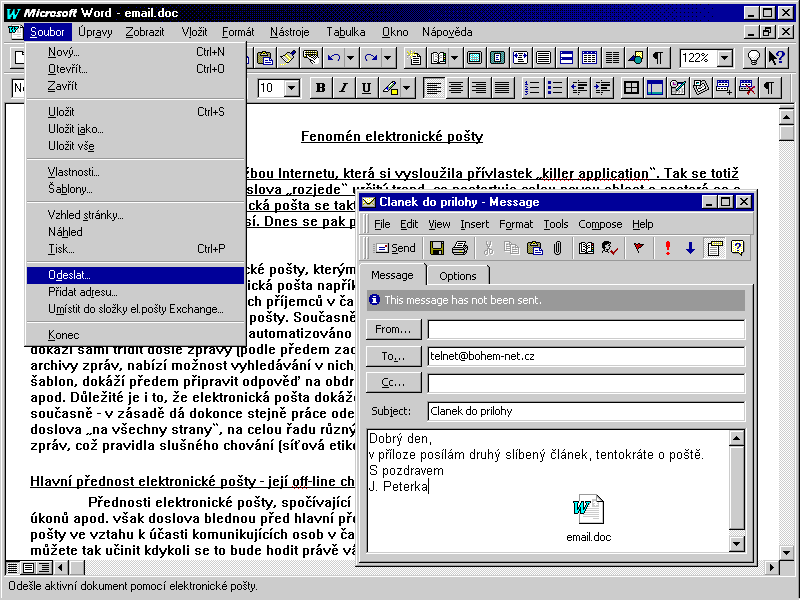Open the redo history dropdown arrow

point(388,58)
